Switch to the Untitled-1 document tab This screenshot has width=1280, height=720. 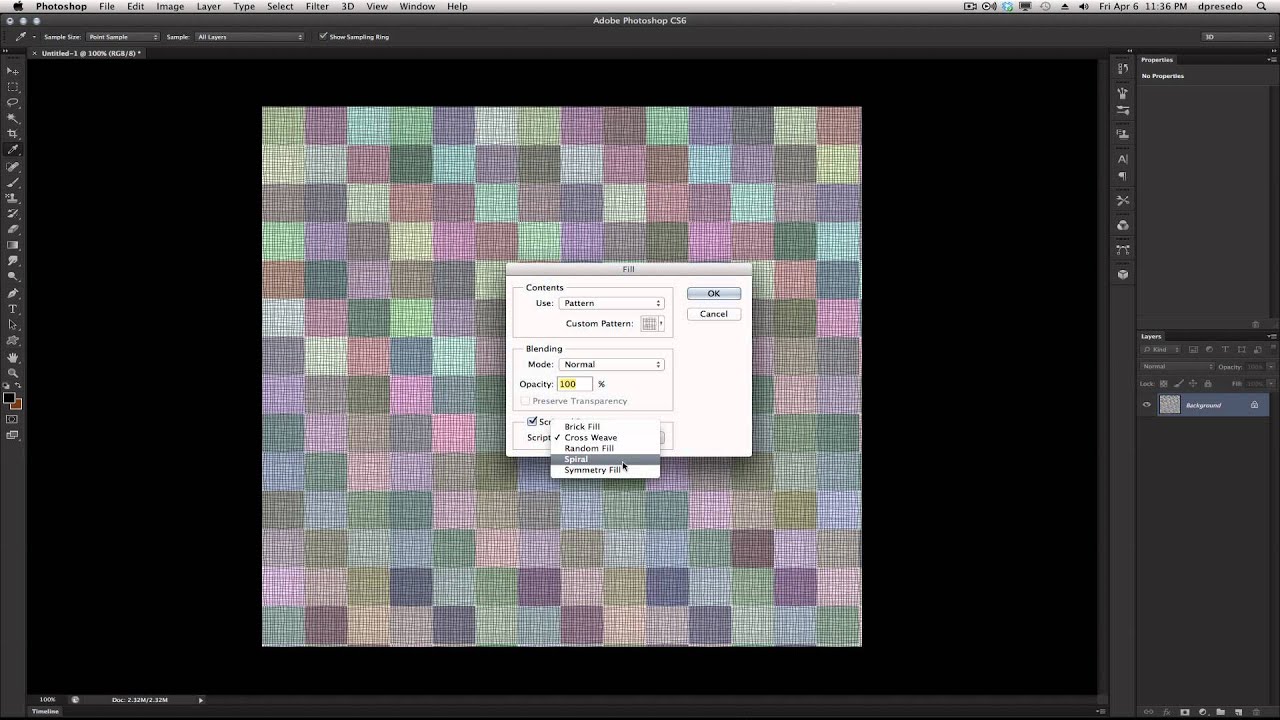(90, 53)
